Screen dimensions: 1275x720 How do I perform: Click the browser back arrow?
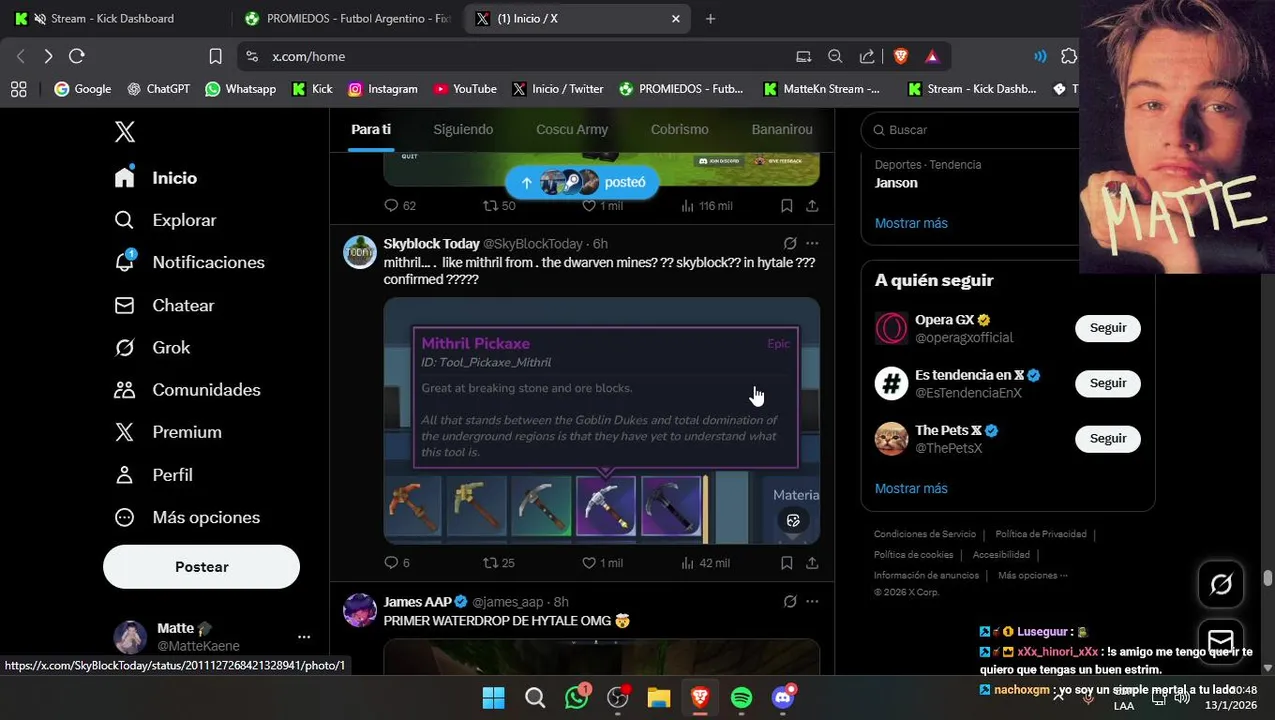coord(20,56)
